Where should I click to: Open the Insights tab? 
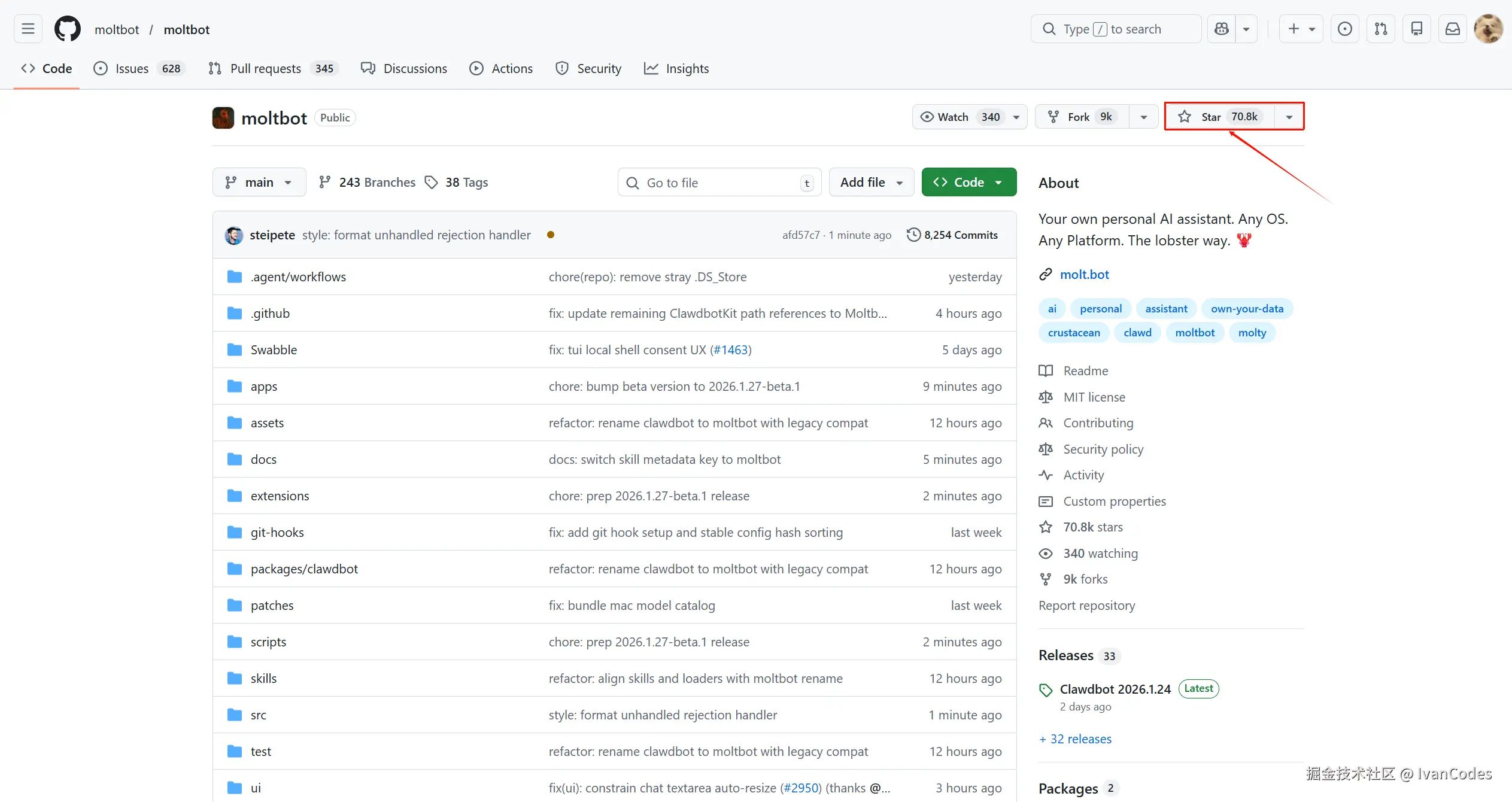point(676,69)
